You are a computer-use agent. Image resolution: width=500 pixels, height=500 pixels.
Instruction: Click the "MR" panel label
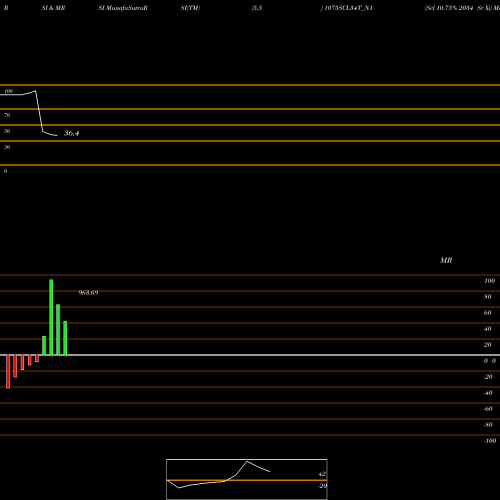446,260
